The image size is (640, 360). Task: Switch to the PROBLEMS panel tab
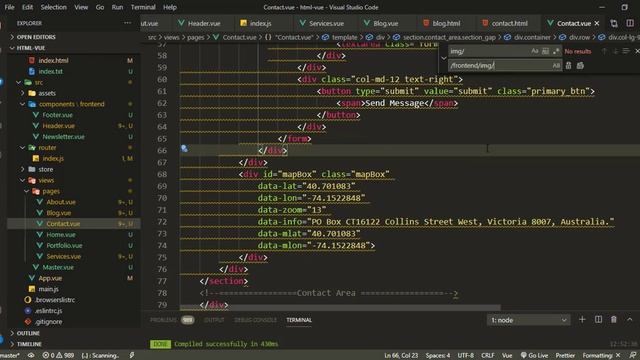point(163,320)
